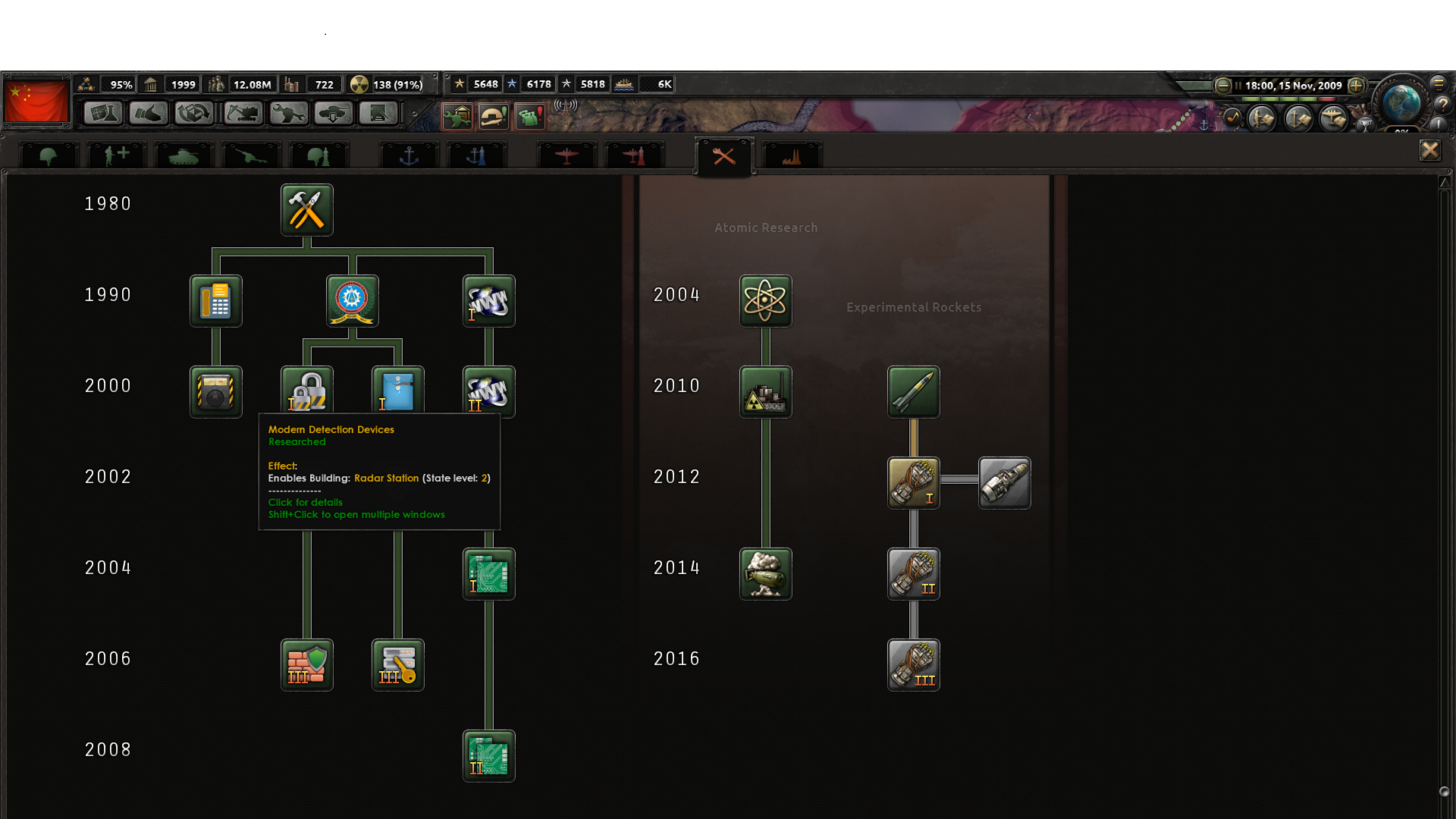1456x819 pixels.
Task: Pause game by clicking the date display
Action: tap(1292, 85)
